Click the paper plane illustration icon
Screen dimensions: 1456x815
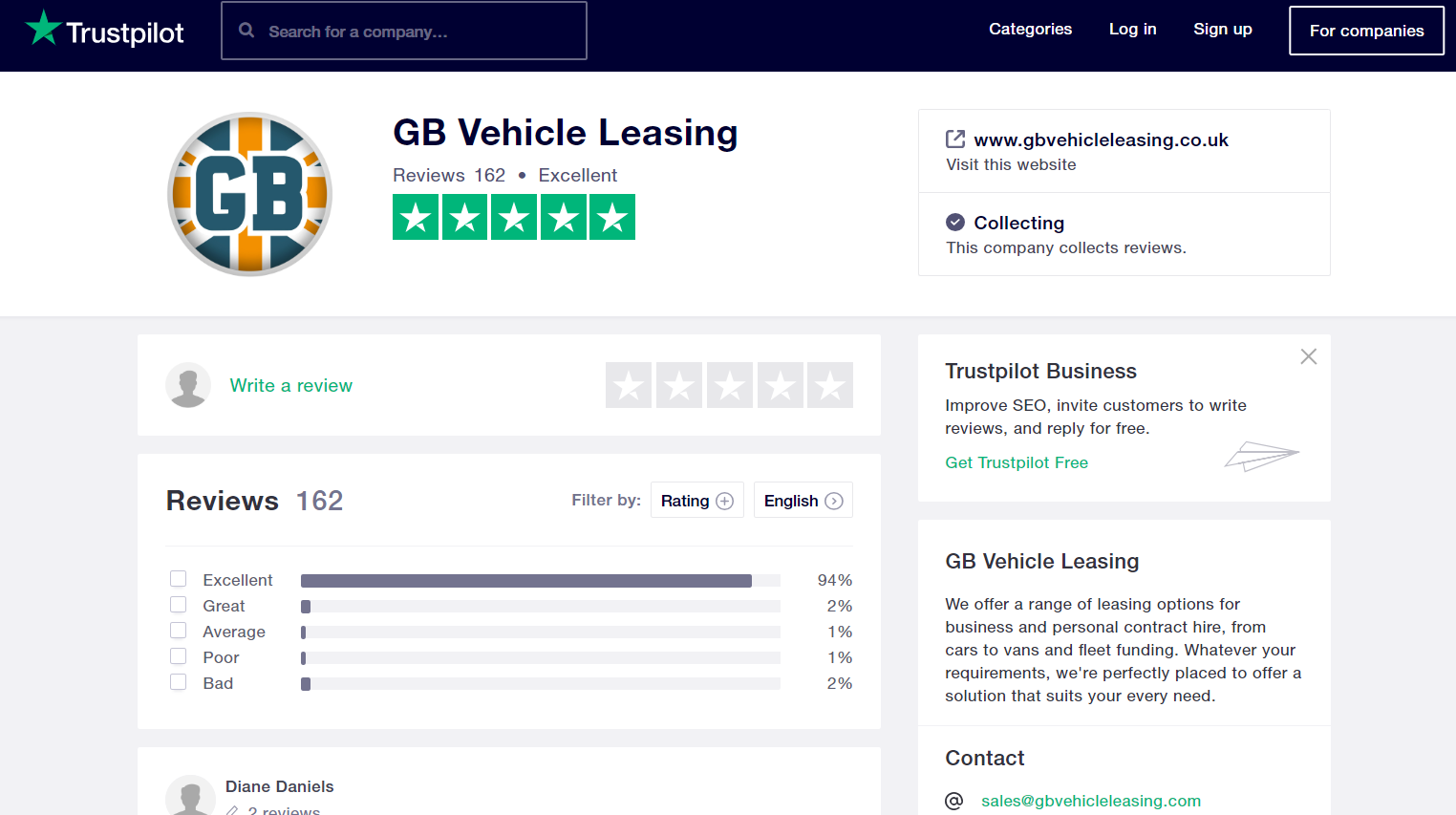pos(1261,456)
